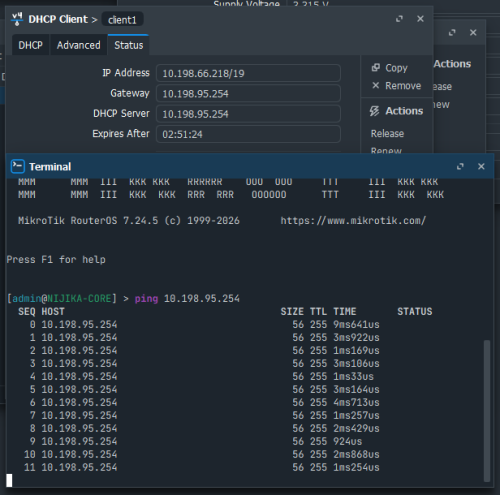Click the TTL column header
Screen dimensions: 500x495
(x=318, y=312)
